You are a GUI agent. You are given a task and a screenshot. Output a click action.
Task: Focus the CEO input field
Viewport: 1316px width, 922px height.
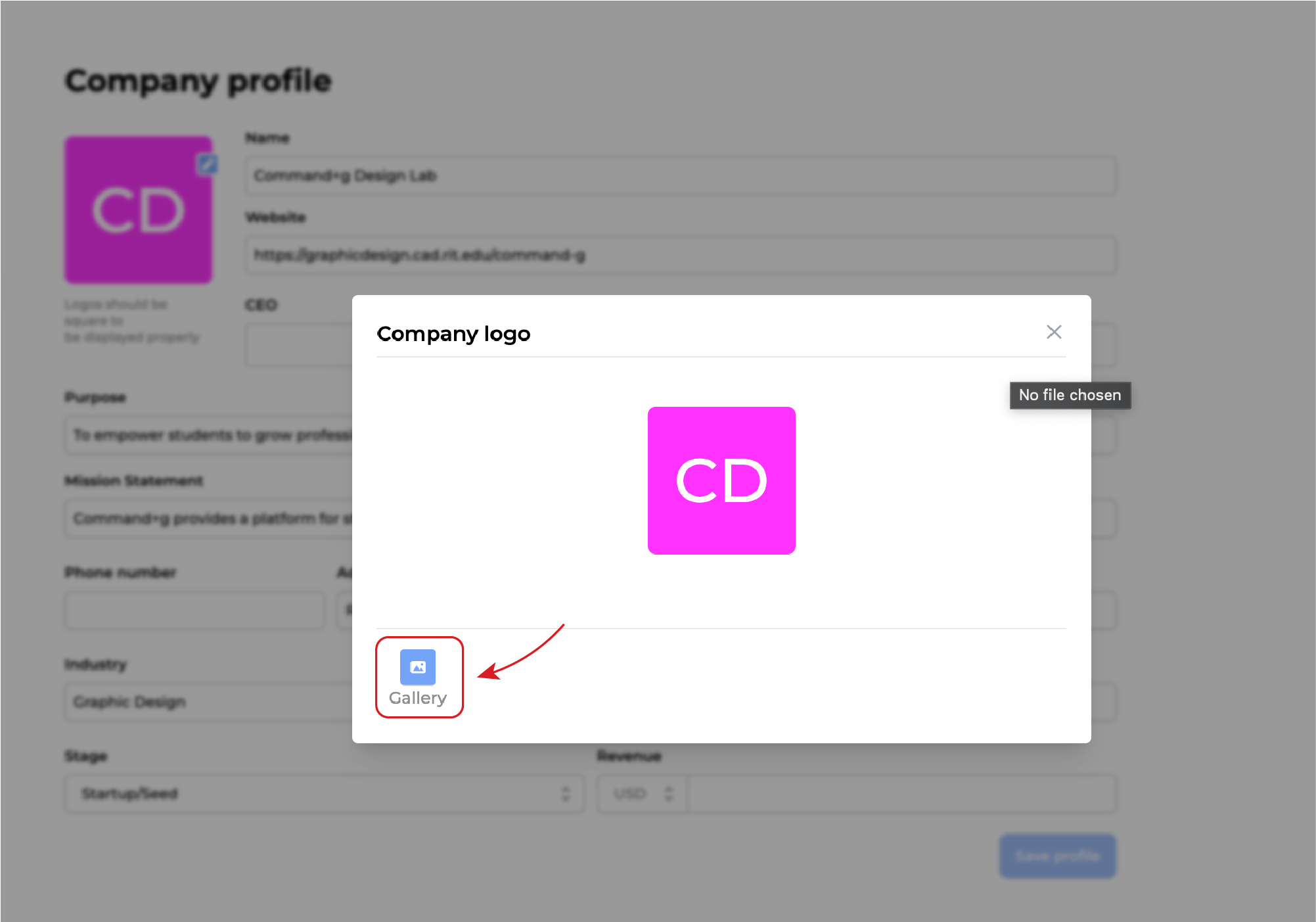tap(296, 344)
